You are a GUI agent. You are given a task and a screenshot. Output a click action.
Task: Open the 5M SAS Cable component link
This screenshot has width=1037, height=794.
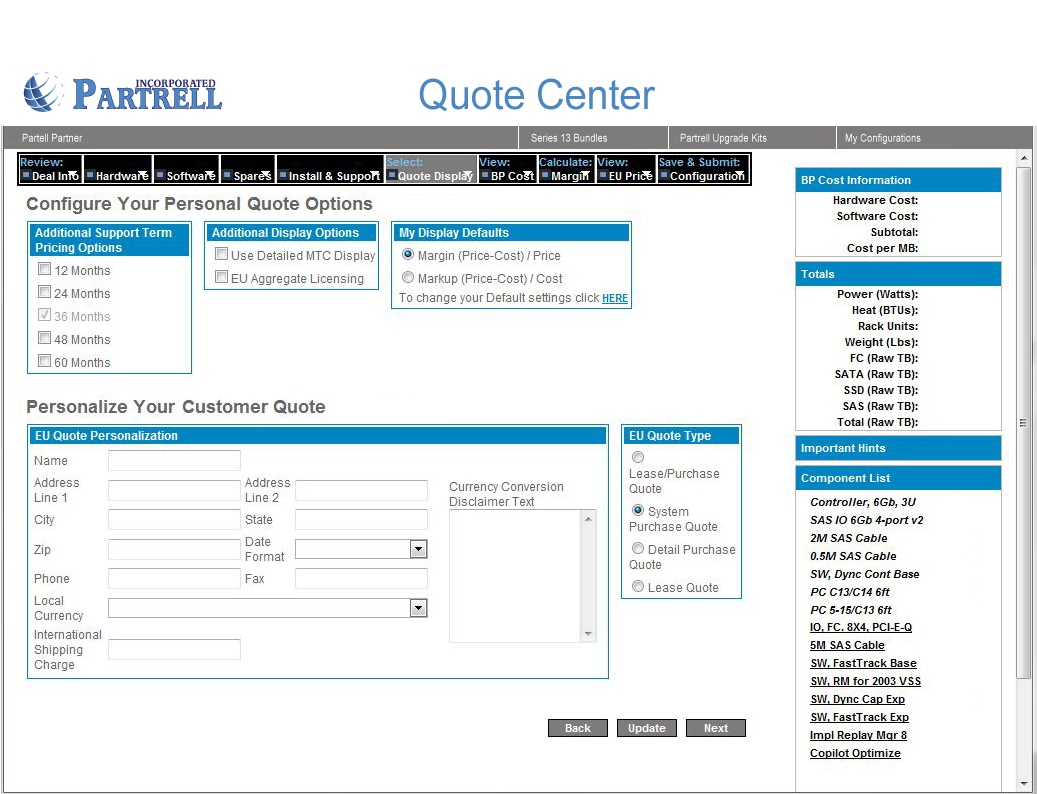click(x=847, y=645)
